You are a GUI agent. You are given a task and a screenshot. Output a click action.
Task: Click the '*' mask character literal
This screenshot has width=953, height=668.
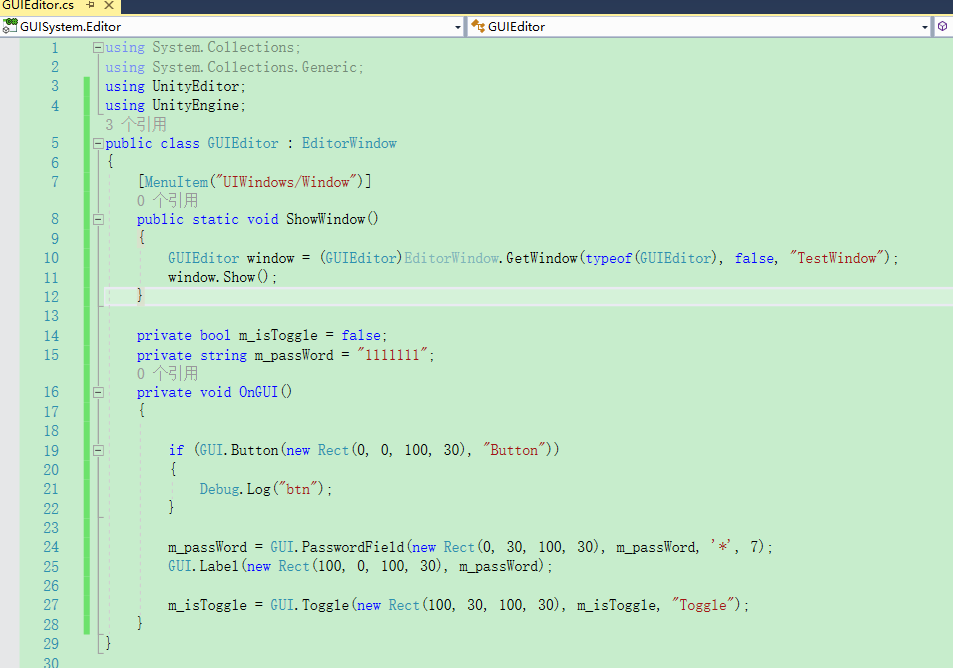(x=723, y=547)
